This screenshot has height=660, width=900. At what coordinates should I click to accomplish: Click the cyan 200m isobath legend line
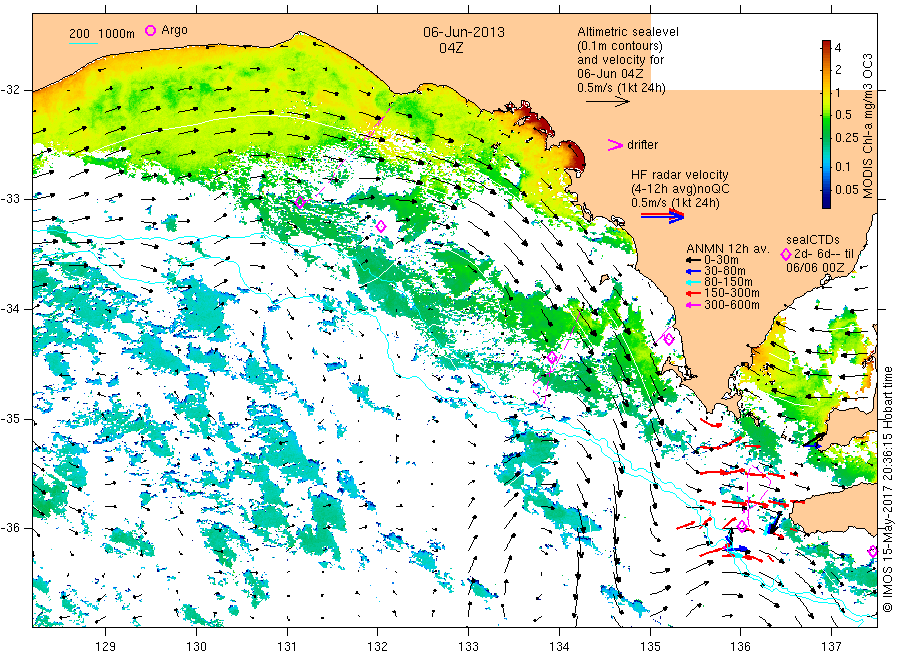pyautogui.click(x=83, y=43)
